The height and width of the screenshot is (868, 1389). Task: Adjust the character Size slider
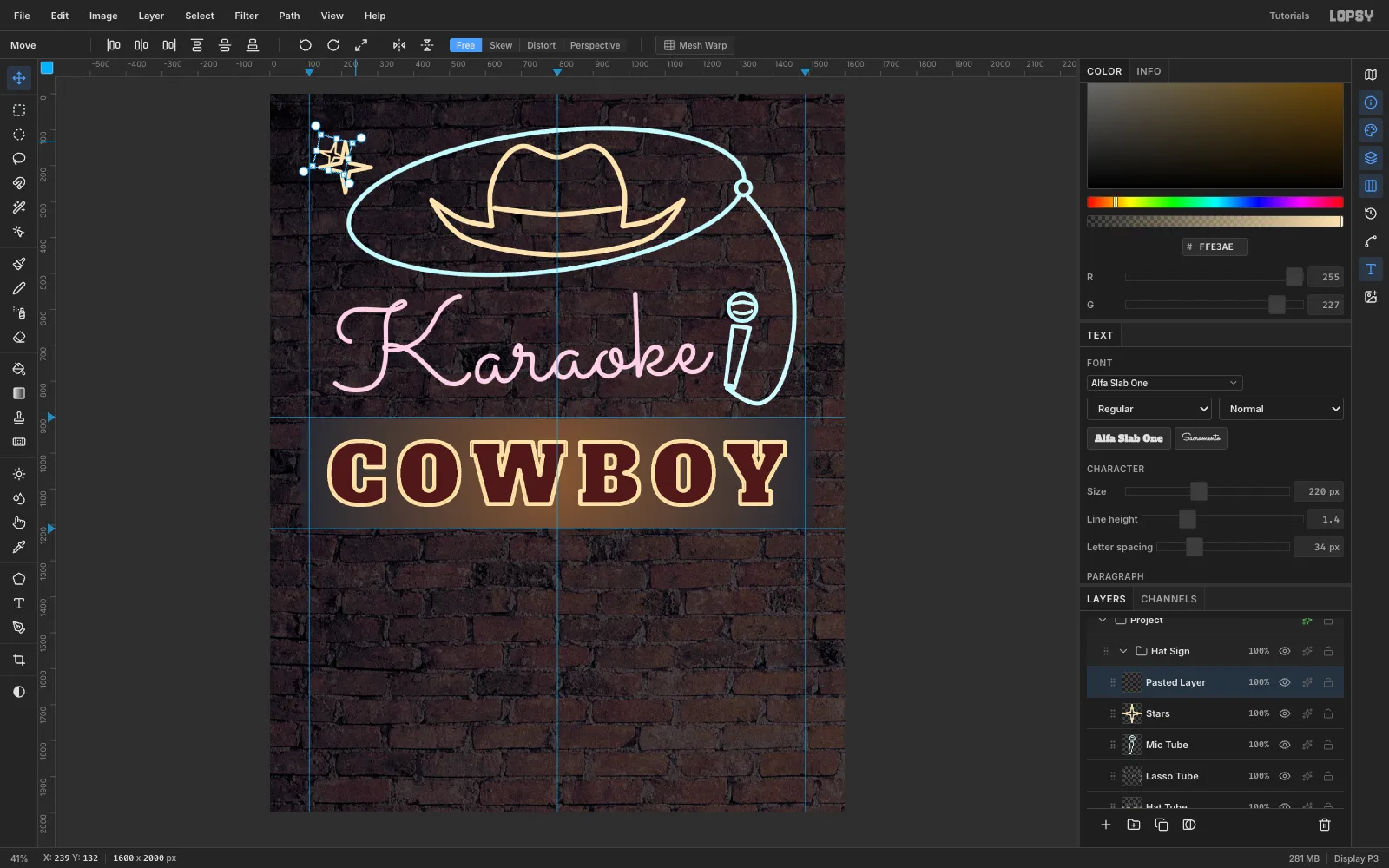(1207, 491)
